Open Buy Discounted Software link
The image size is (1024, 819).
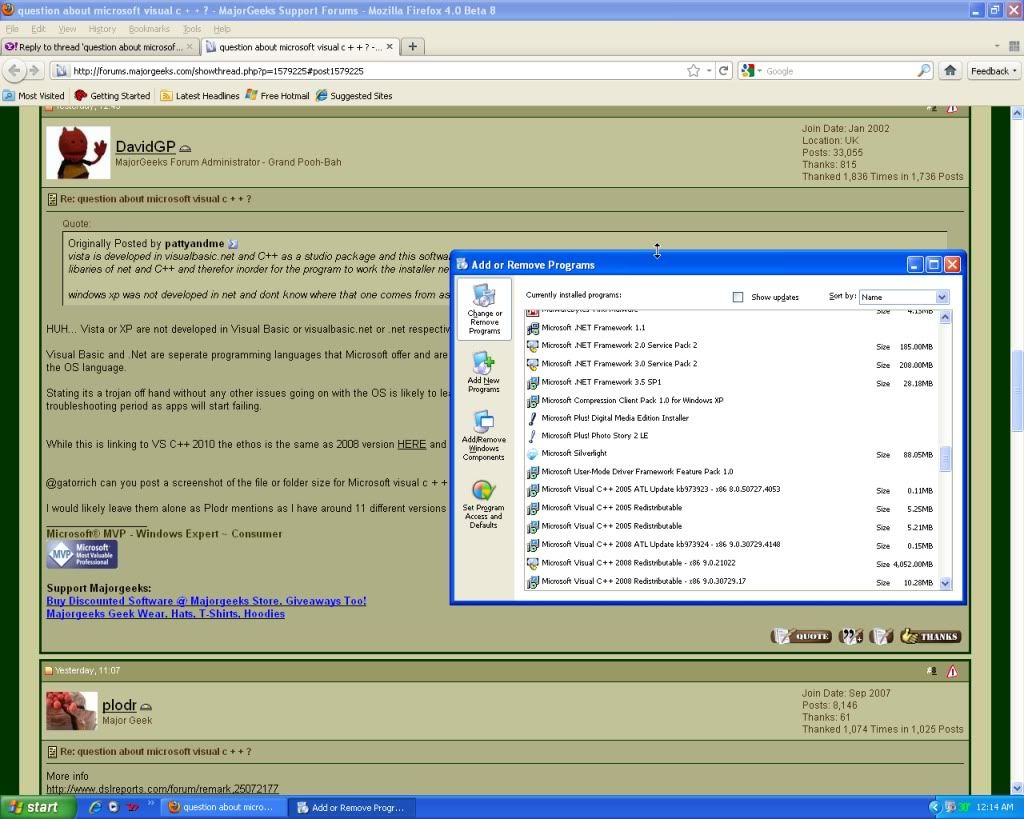coord(206,601)
